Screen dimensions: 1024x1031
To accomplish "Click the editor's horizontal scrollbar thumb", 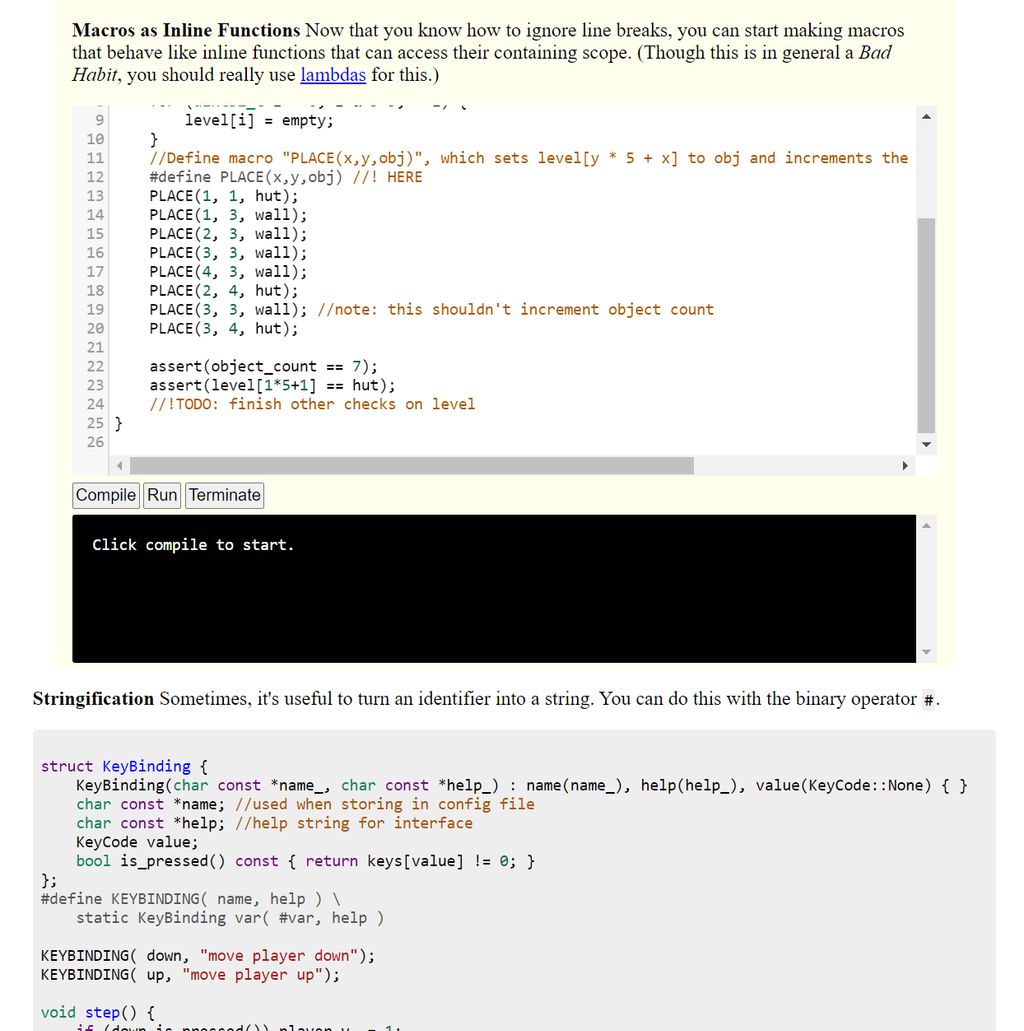I will point(410,466).
